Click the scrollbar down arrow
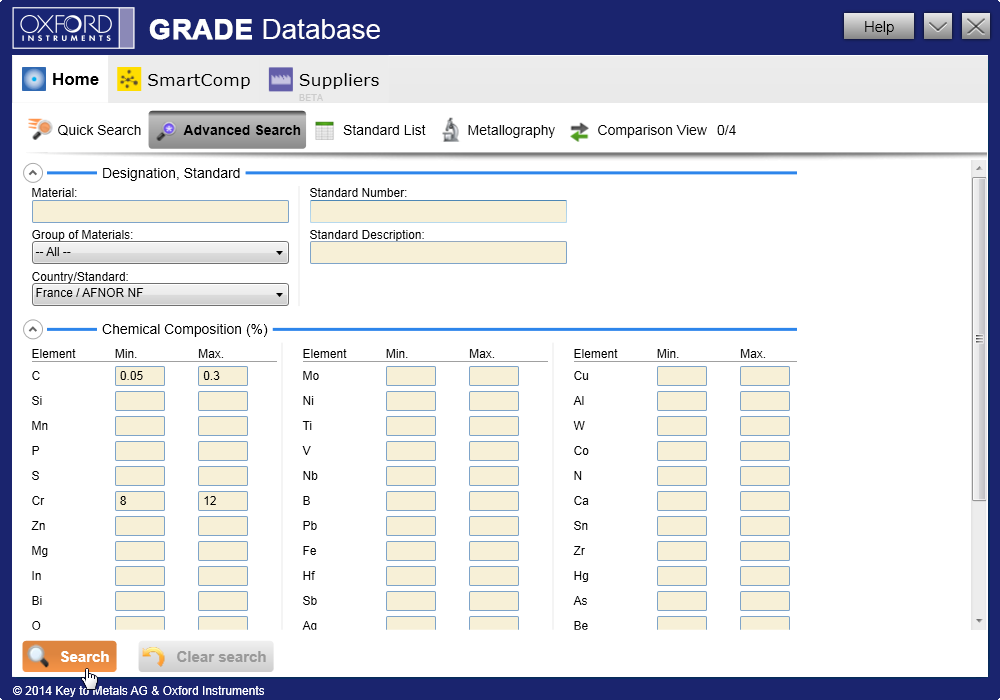 [x=979, y=621]
